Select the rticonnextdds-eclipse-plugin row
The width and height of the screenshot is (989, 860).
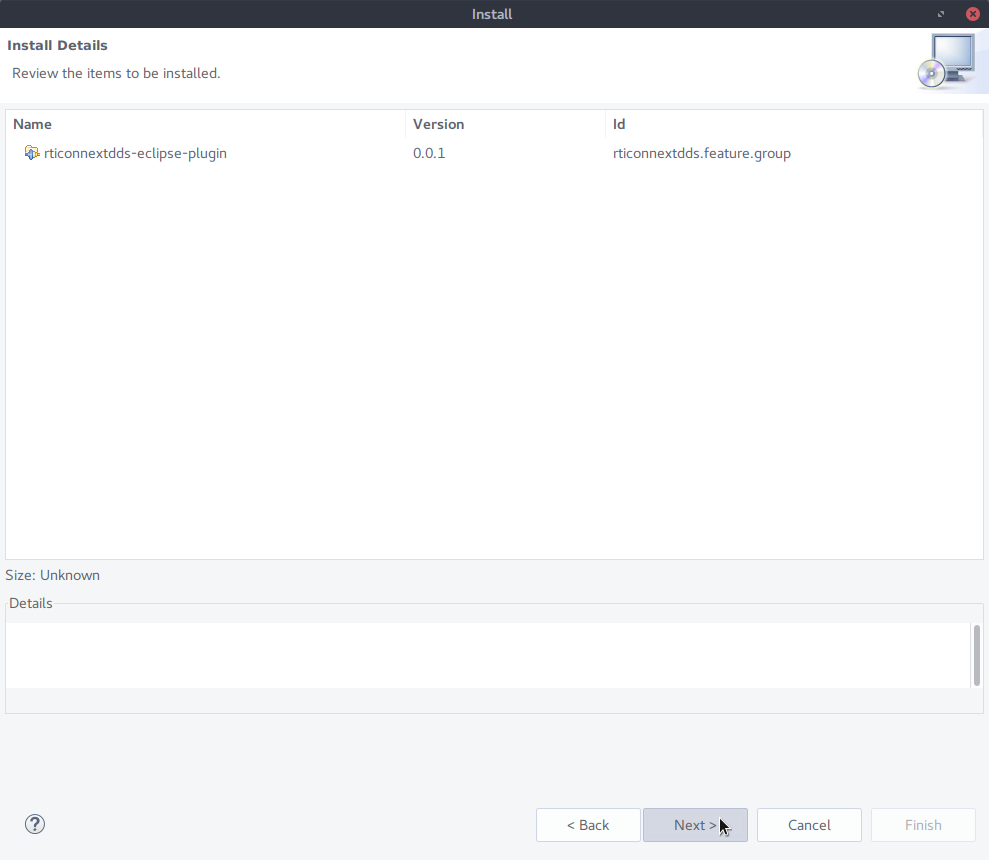(135, 153)
